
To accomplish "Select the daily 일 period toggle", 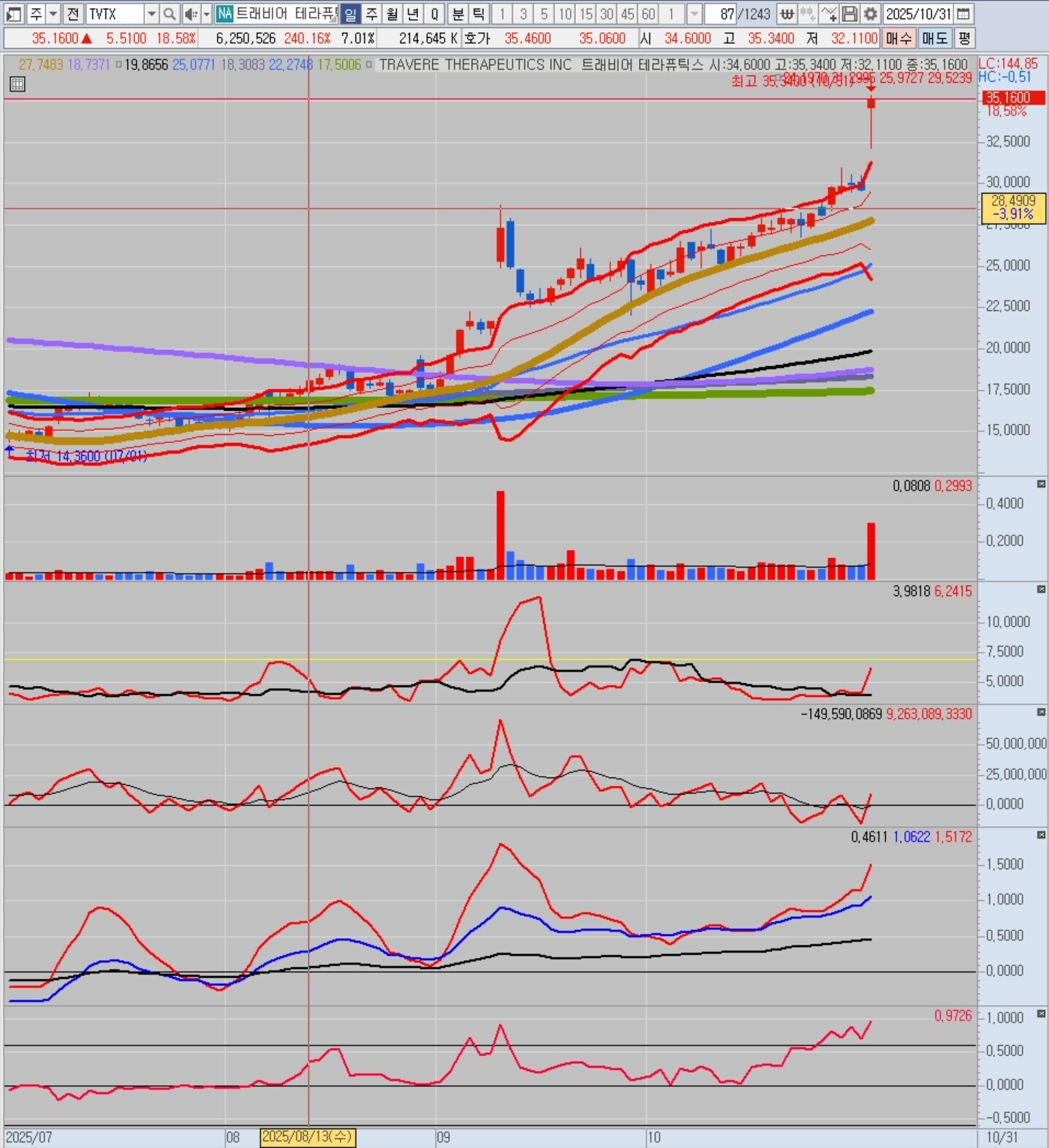I will 351,14.
